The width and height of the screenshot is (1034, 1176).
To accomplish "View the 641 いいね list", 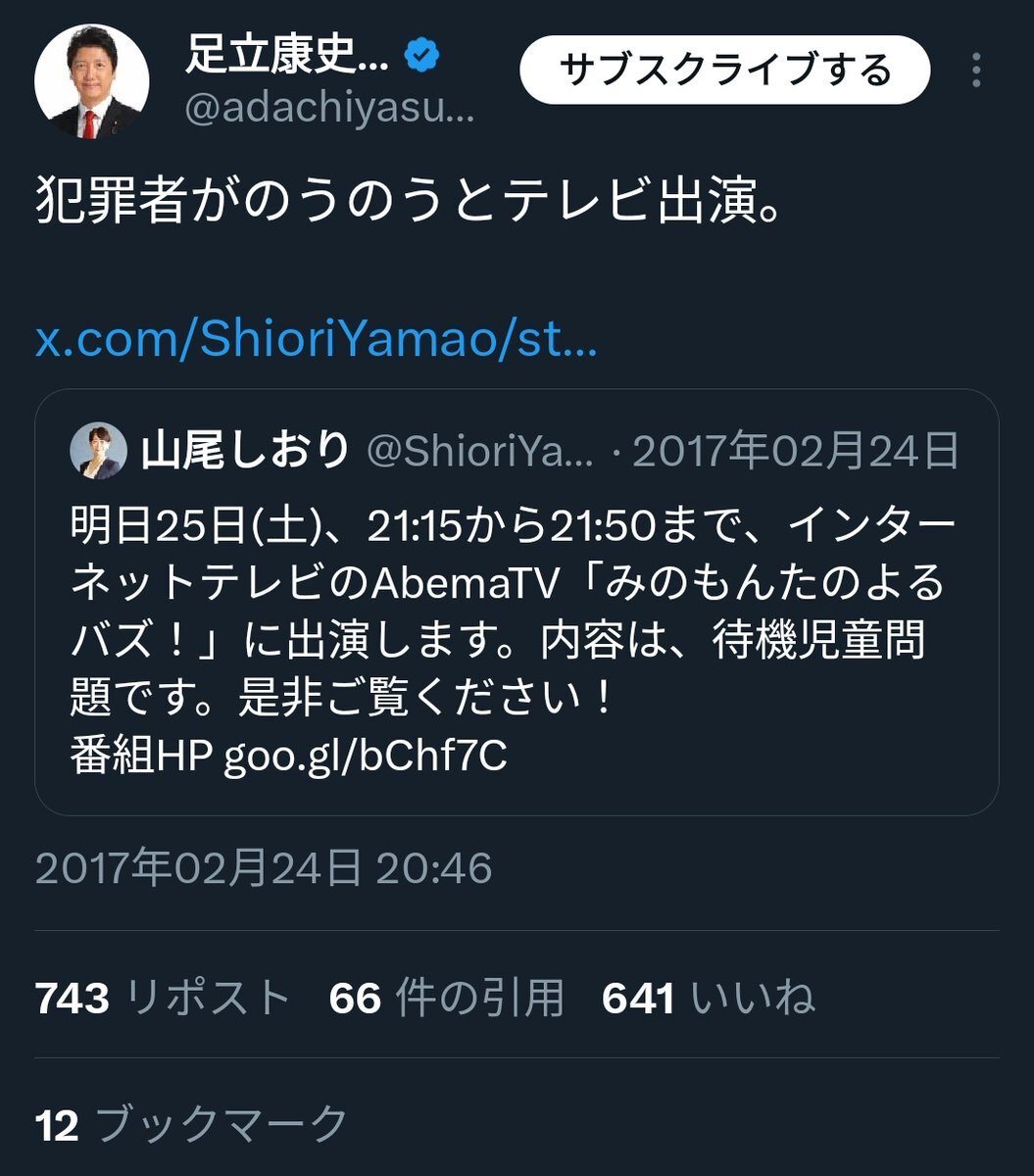I will point(708,999).
